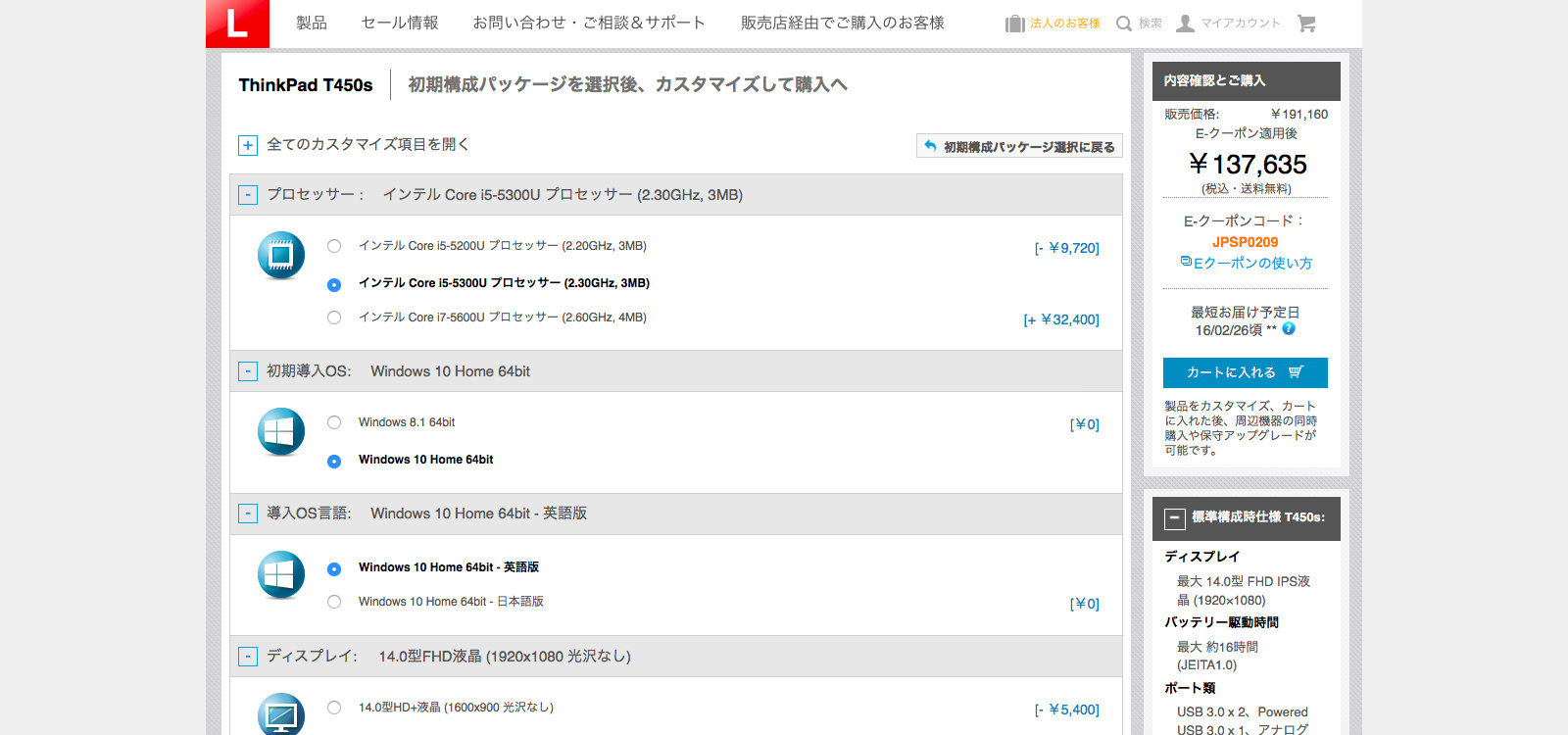Select Core i5-5300U processor radio button
The height and width of the screenshot is (735, 1568).
point(334,284)
